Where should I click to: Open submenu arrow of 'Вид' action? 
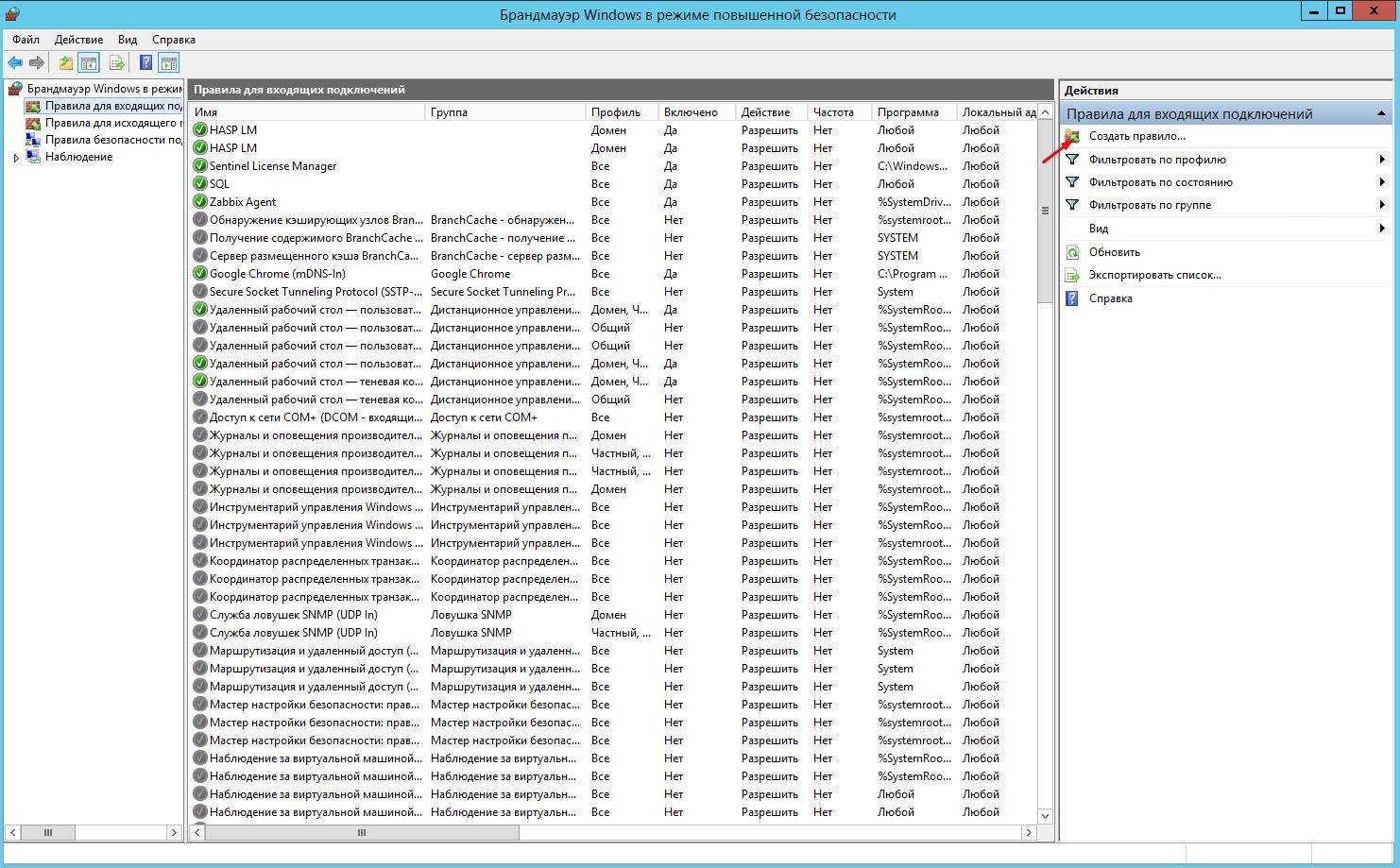[x=1382, y=229]
